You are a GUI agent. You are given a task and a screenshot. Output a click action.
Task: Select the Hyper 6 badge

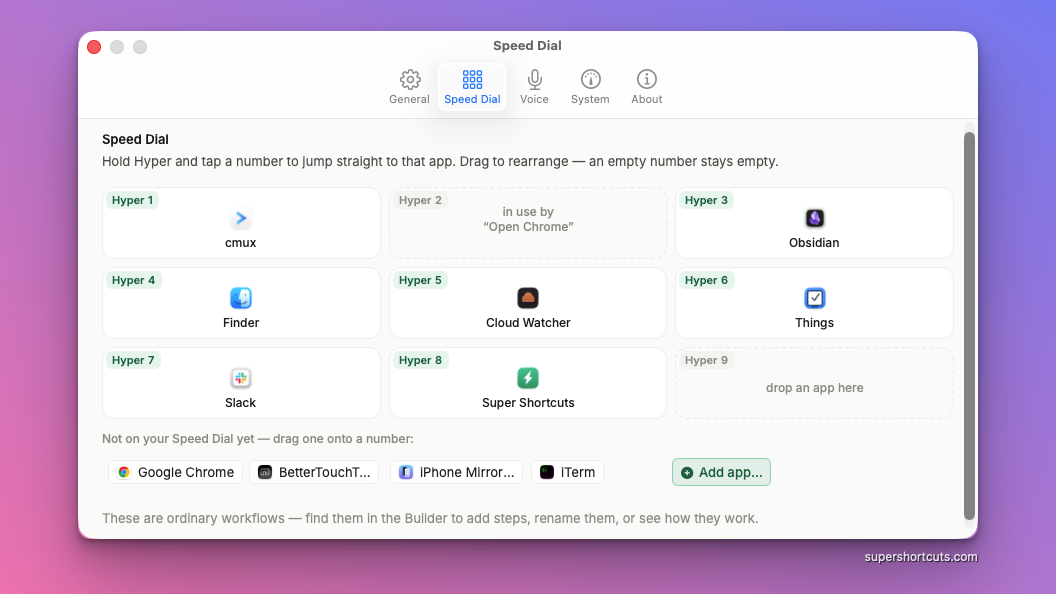point(706,280)
